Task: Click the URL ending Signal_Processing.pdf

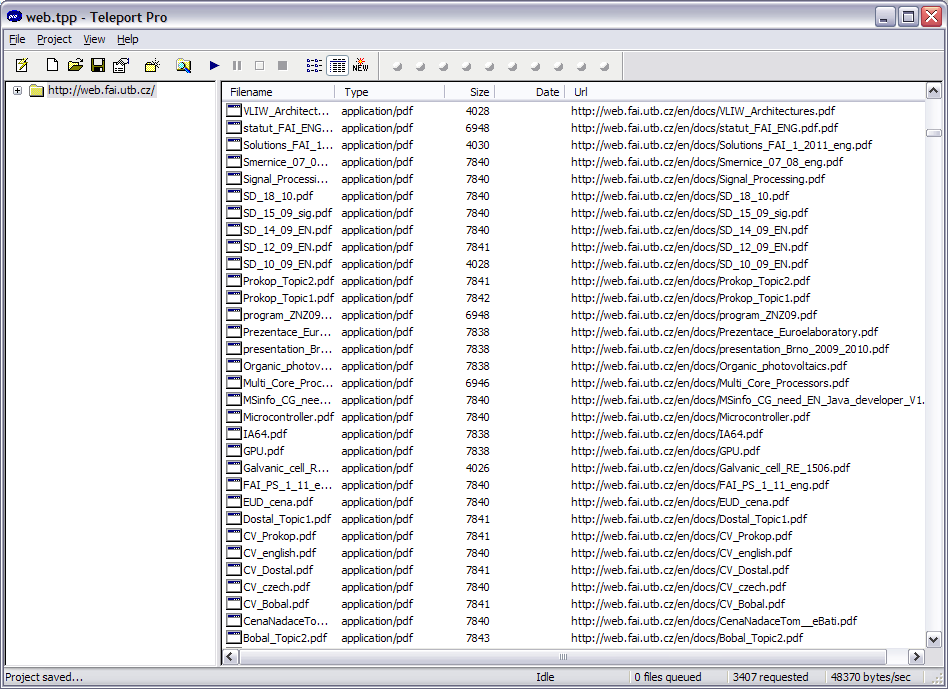Action: click(698, 179)
